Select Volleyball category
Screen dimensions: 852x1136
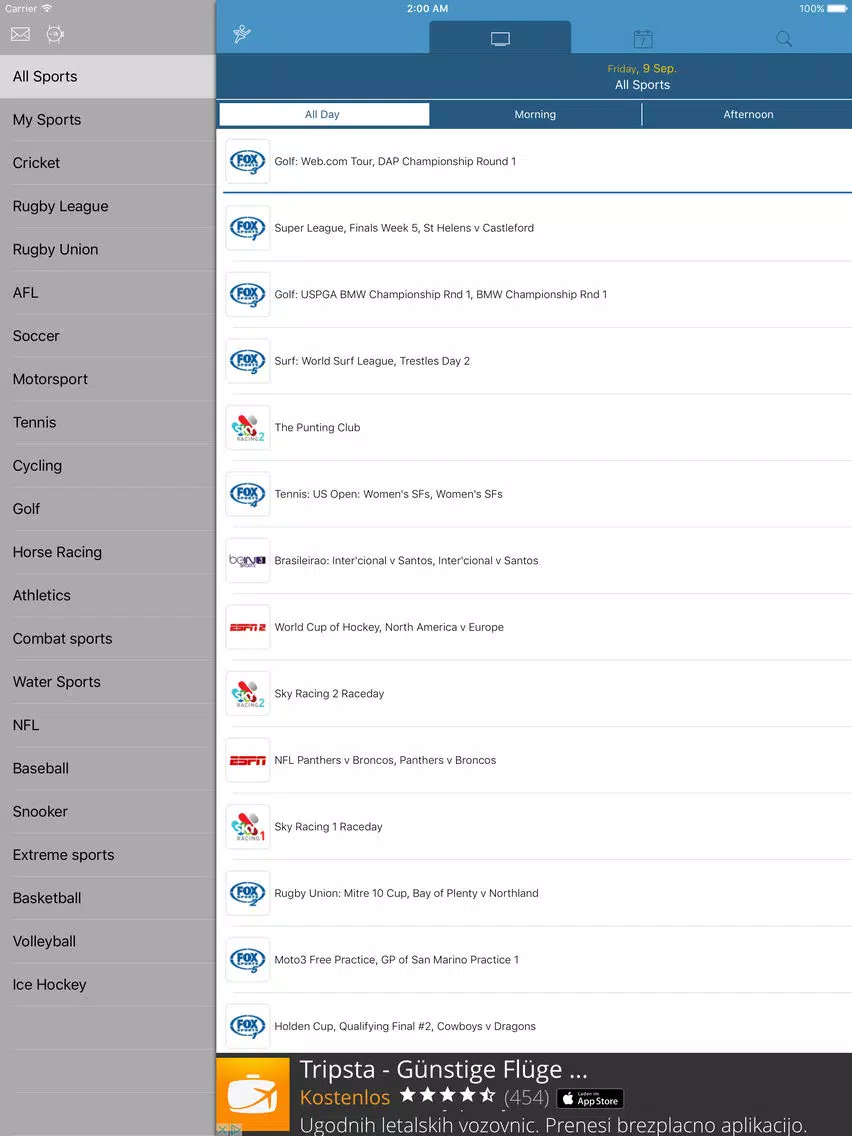(x=107, y=941)
